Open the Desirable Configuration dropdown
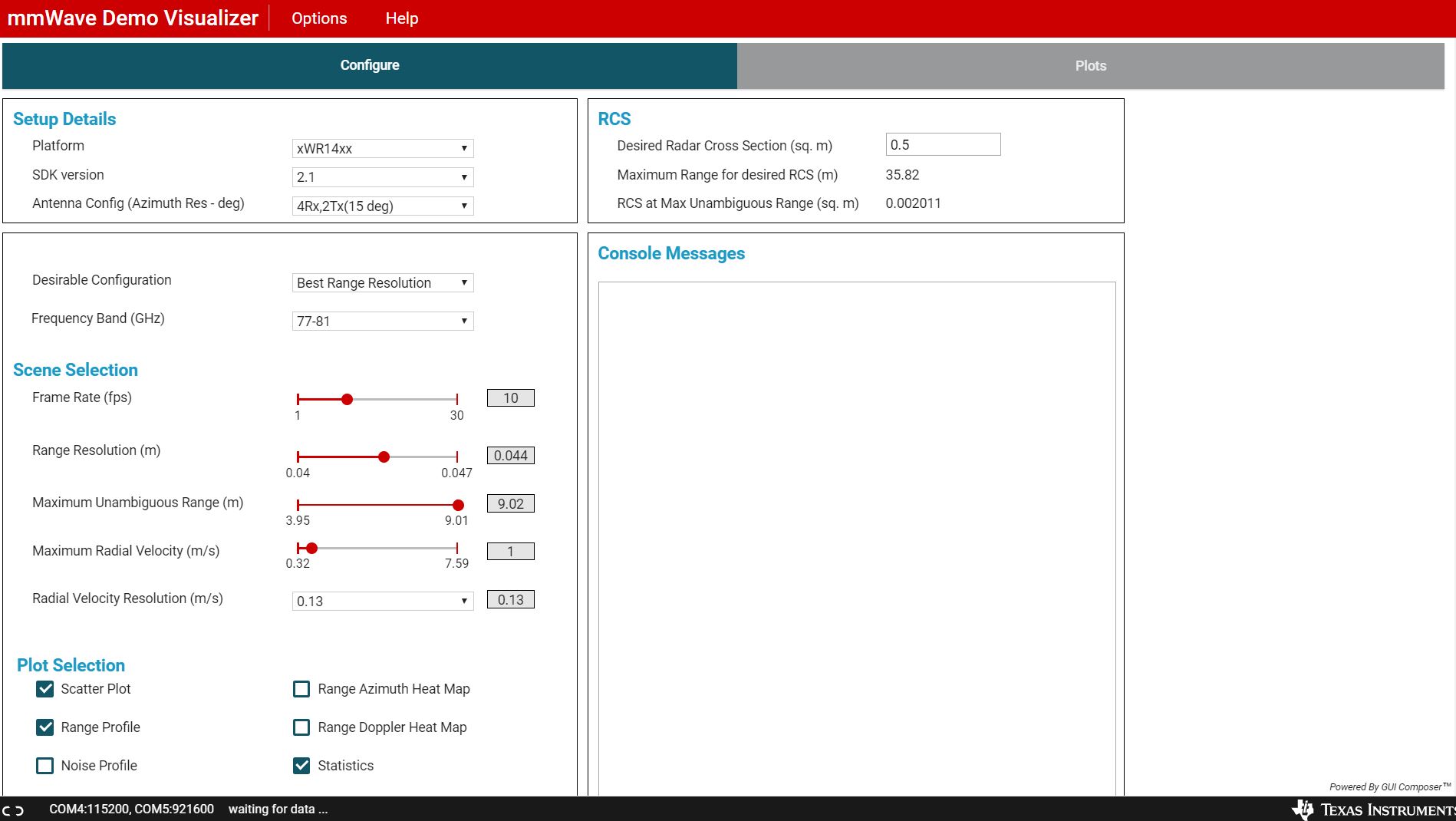This screenshot has width=1456, height=821. pos(383,282)
